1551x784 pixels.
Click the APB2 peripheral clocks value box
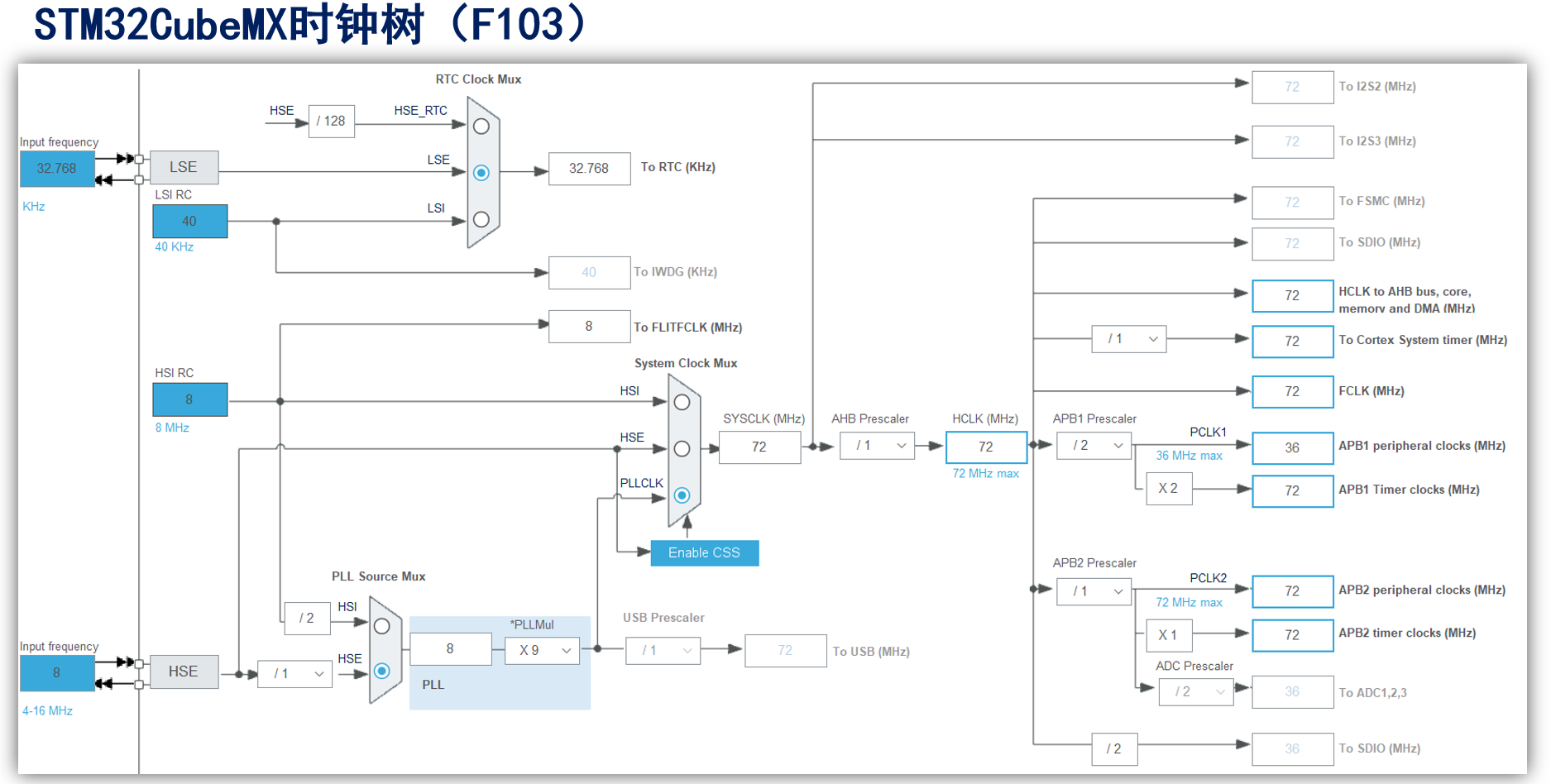1293,591
